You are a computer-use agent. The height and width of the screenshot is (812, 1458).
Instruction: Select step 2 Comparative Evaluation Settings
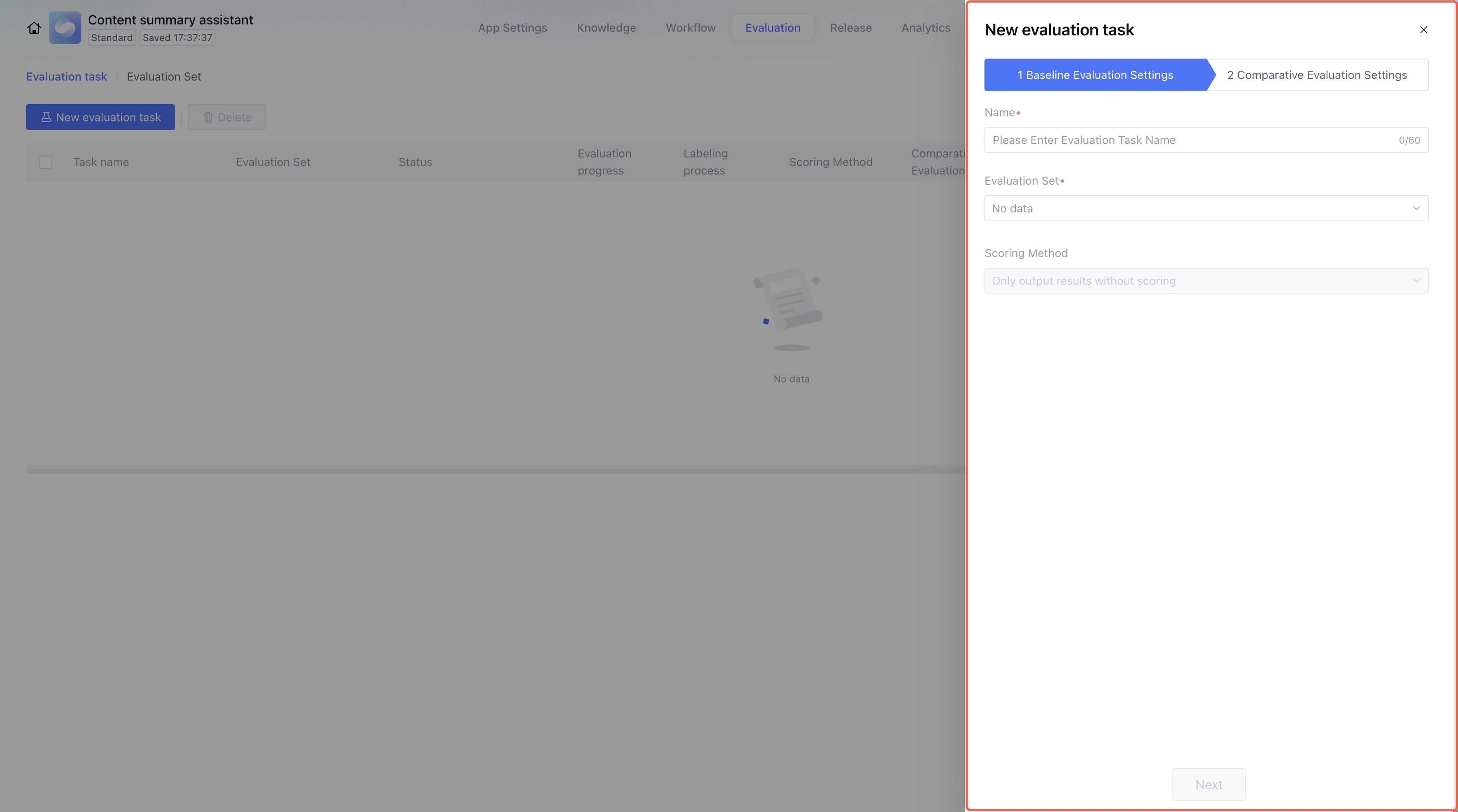pos(1316,75)
